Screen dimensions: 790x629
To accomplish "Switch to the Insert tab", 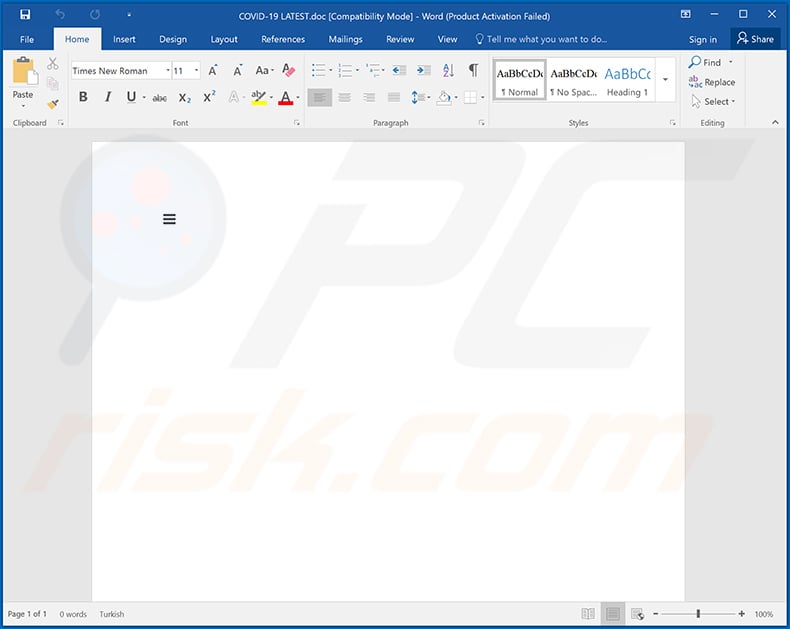I will pyautogui.click(x=124, y=39).
